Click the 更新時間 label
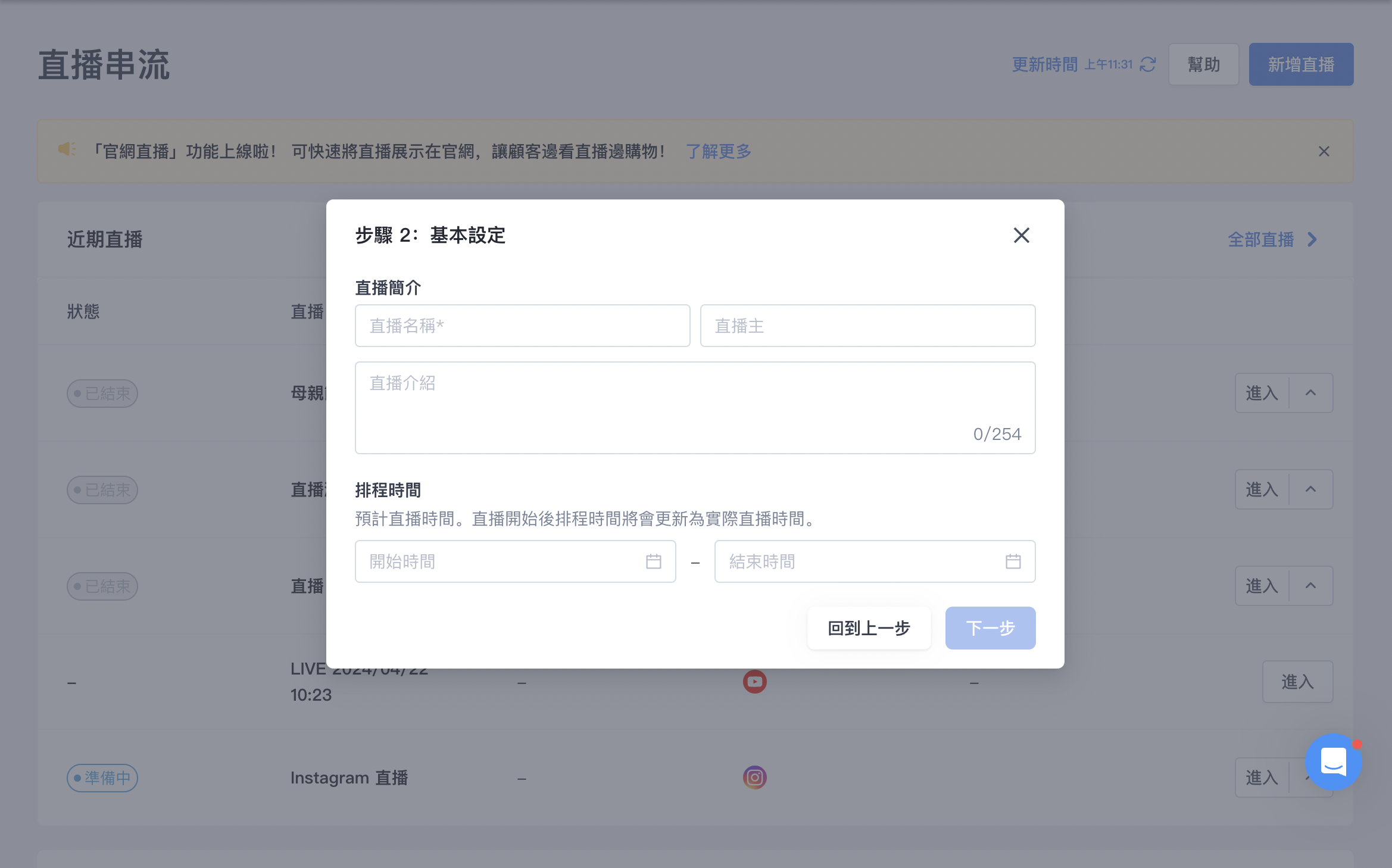Image resolution: width=1392 pixels, height=868 pixels. point(1045,64)
